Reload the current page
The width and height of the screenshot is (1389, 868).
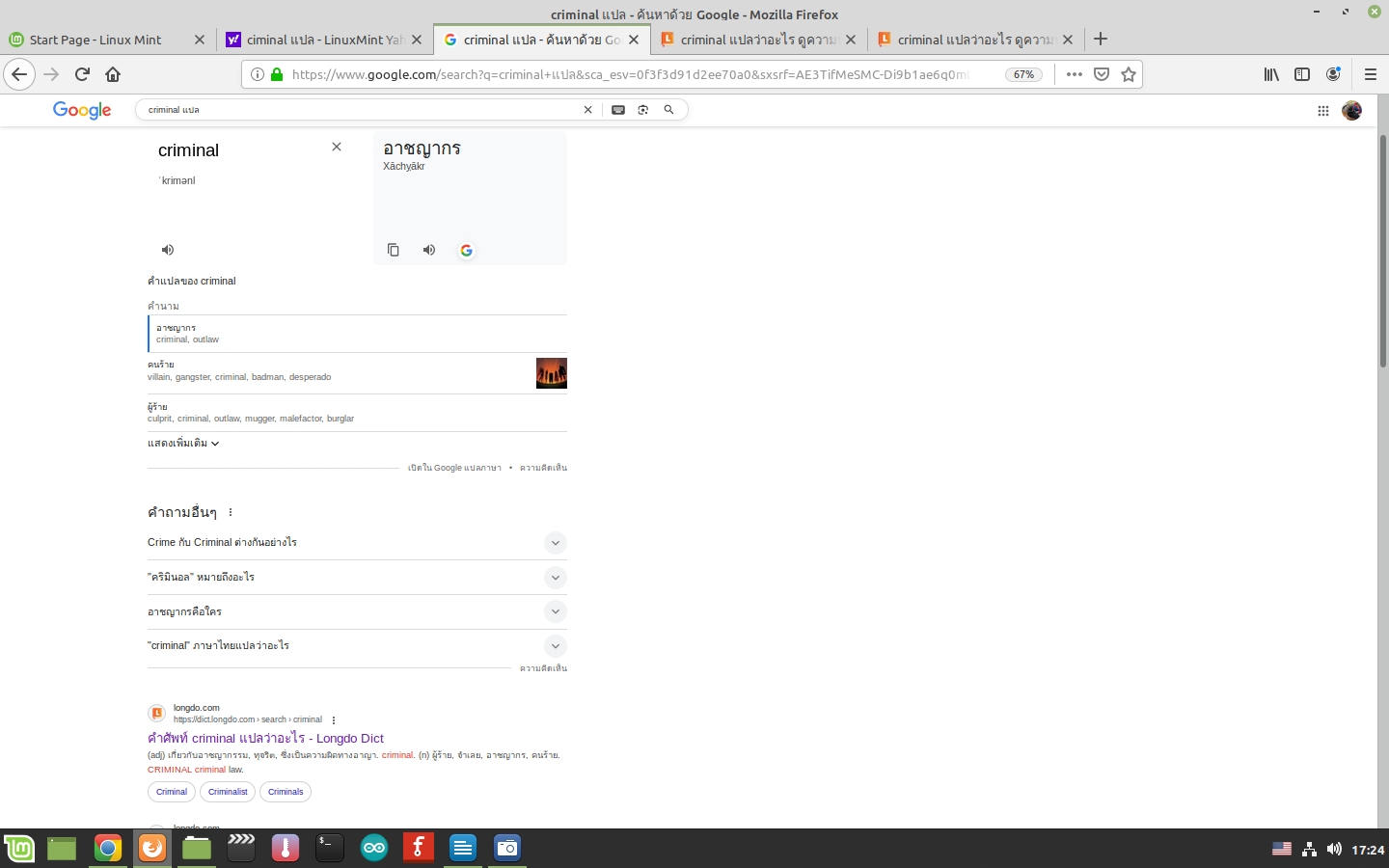(82, 74)
